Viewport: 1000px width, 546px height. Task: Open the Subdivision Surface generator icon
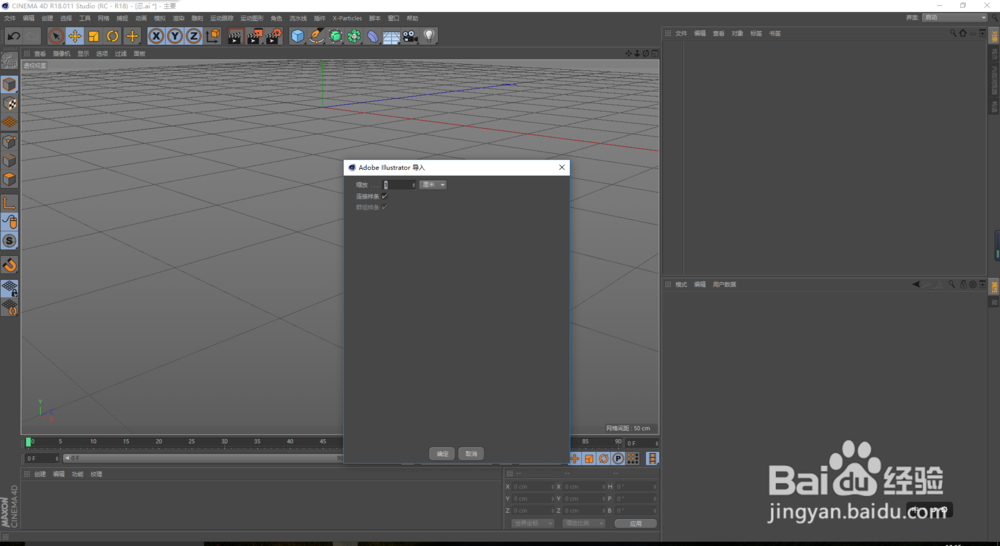335,36
